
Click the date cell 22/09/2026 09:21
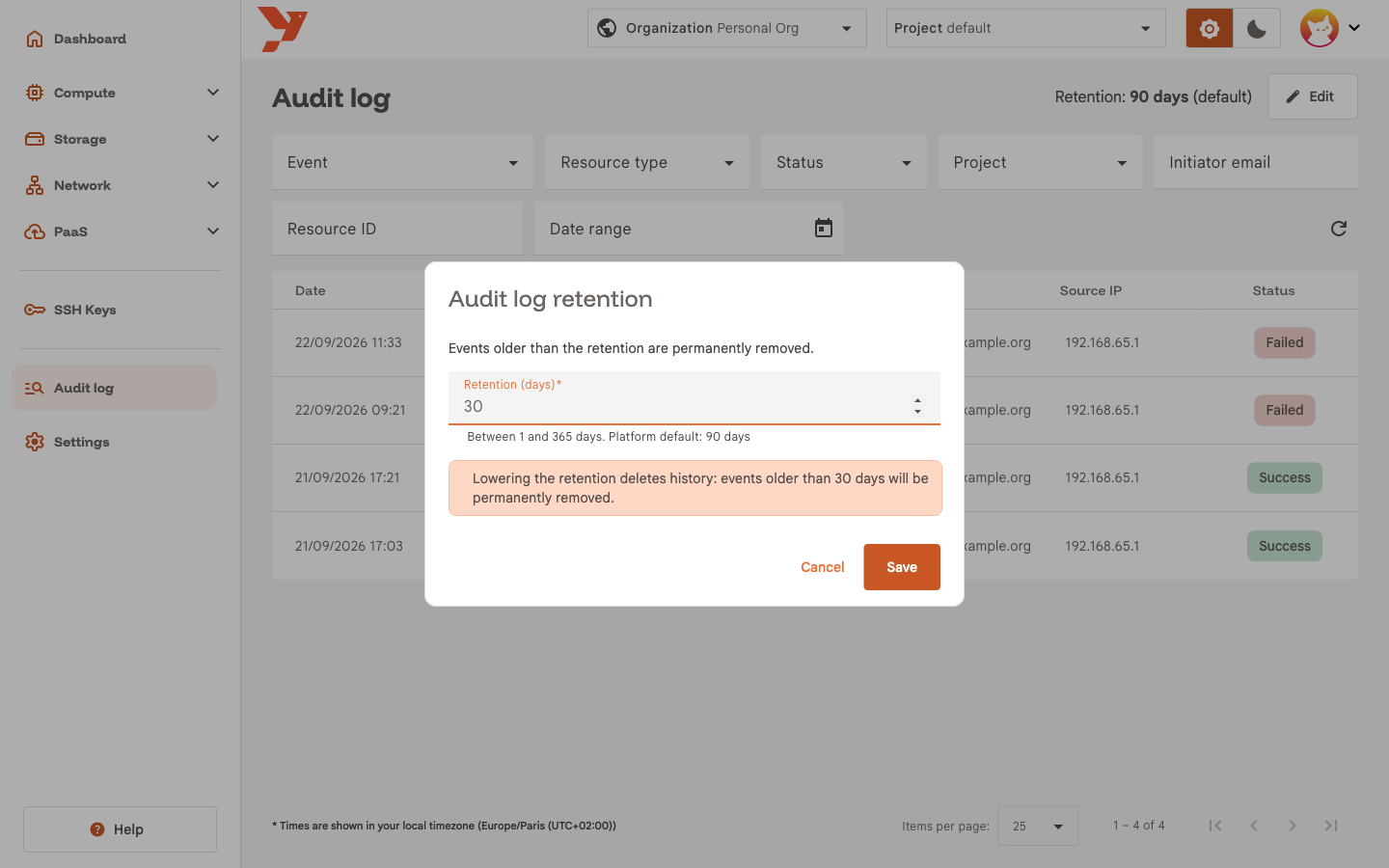click(350, 410)
